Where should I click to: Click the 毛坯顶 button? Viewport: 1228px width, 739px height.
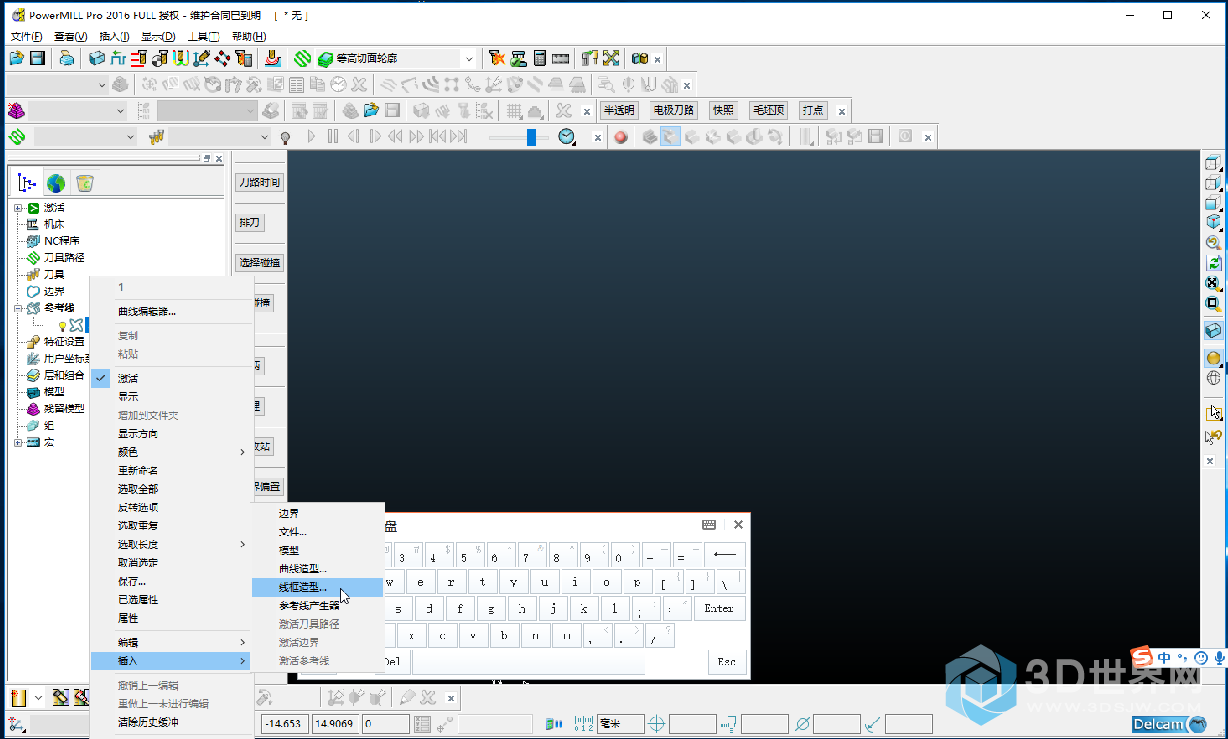[x=769, y=111]
